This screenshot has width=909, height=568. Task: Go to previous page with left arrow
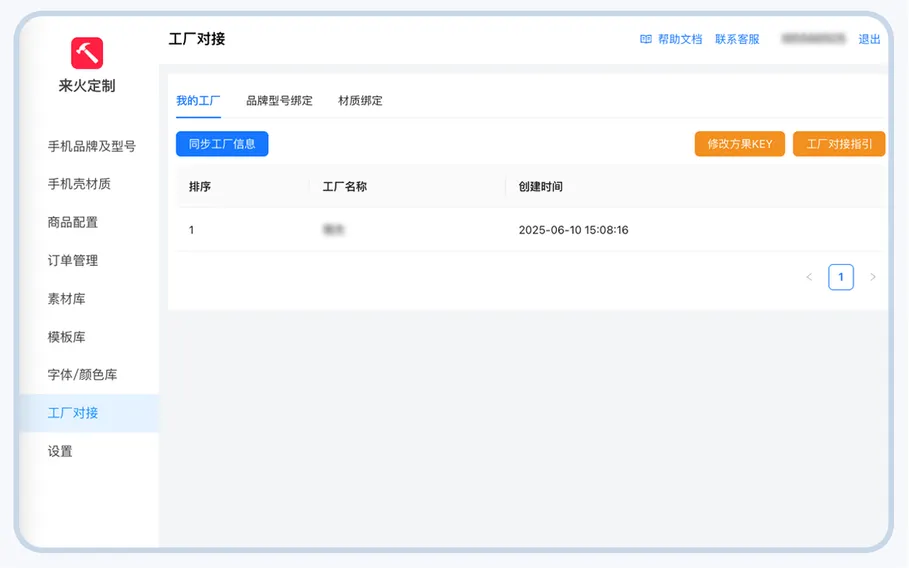click(x=809, y=277)
